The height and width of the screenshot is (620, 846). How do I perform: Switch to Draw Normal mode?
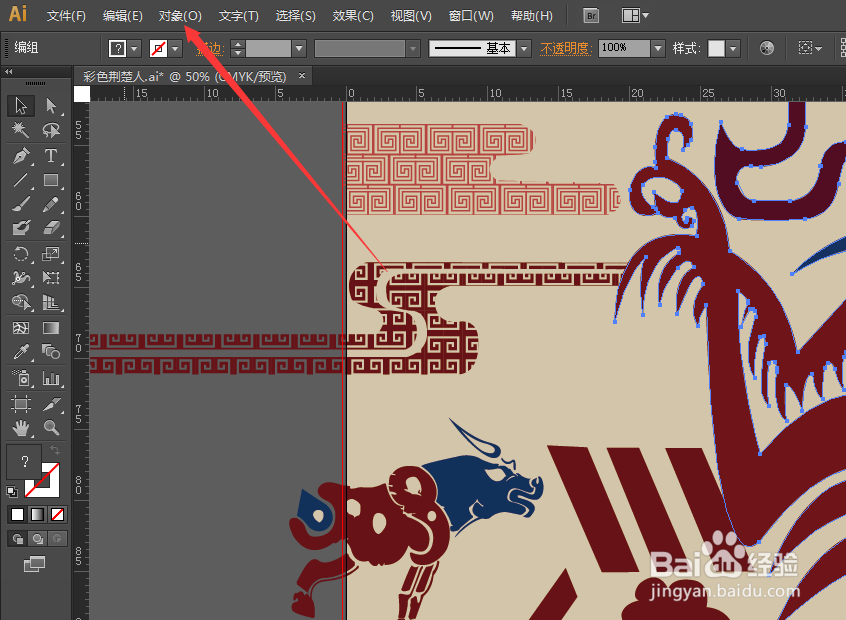click(x=17, y=539)
